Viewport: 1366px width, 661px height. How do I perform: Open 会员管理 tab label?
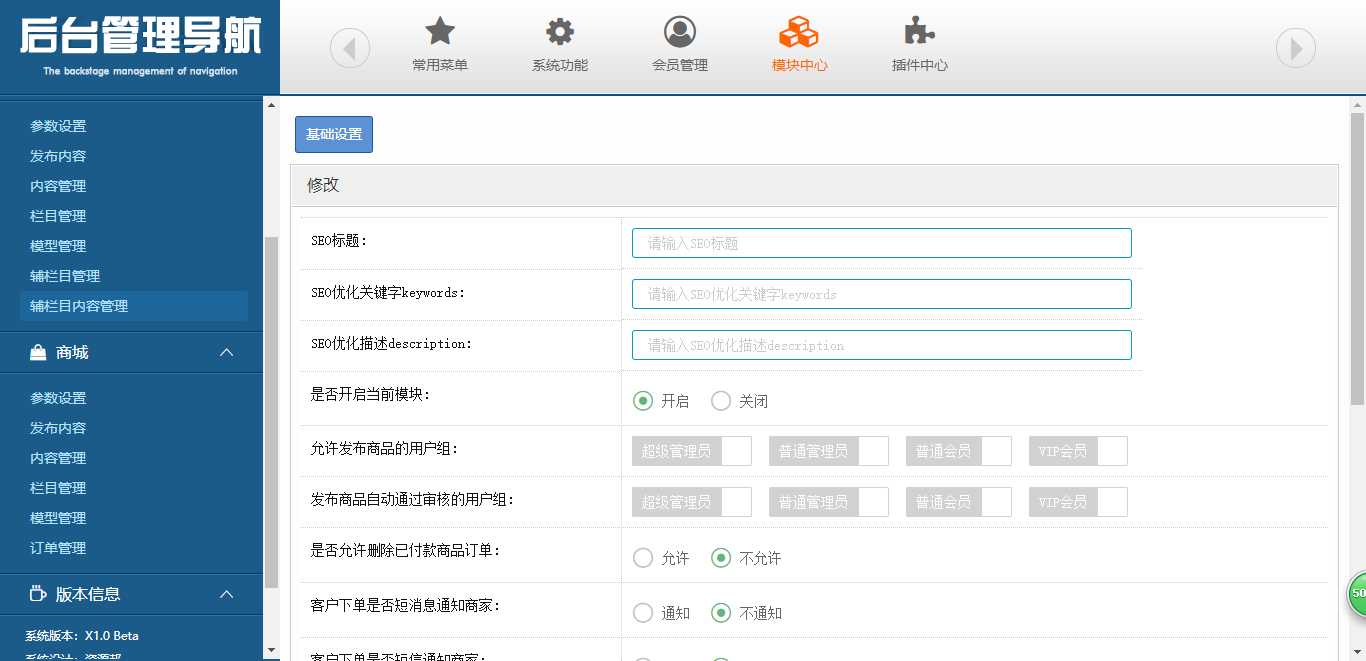point(680,65)
